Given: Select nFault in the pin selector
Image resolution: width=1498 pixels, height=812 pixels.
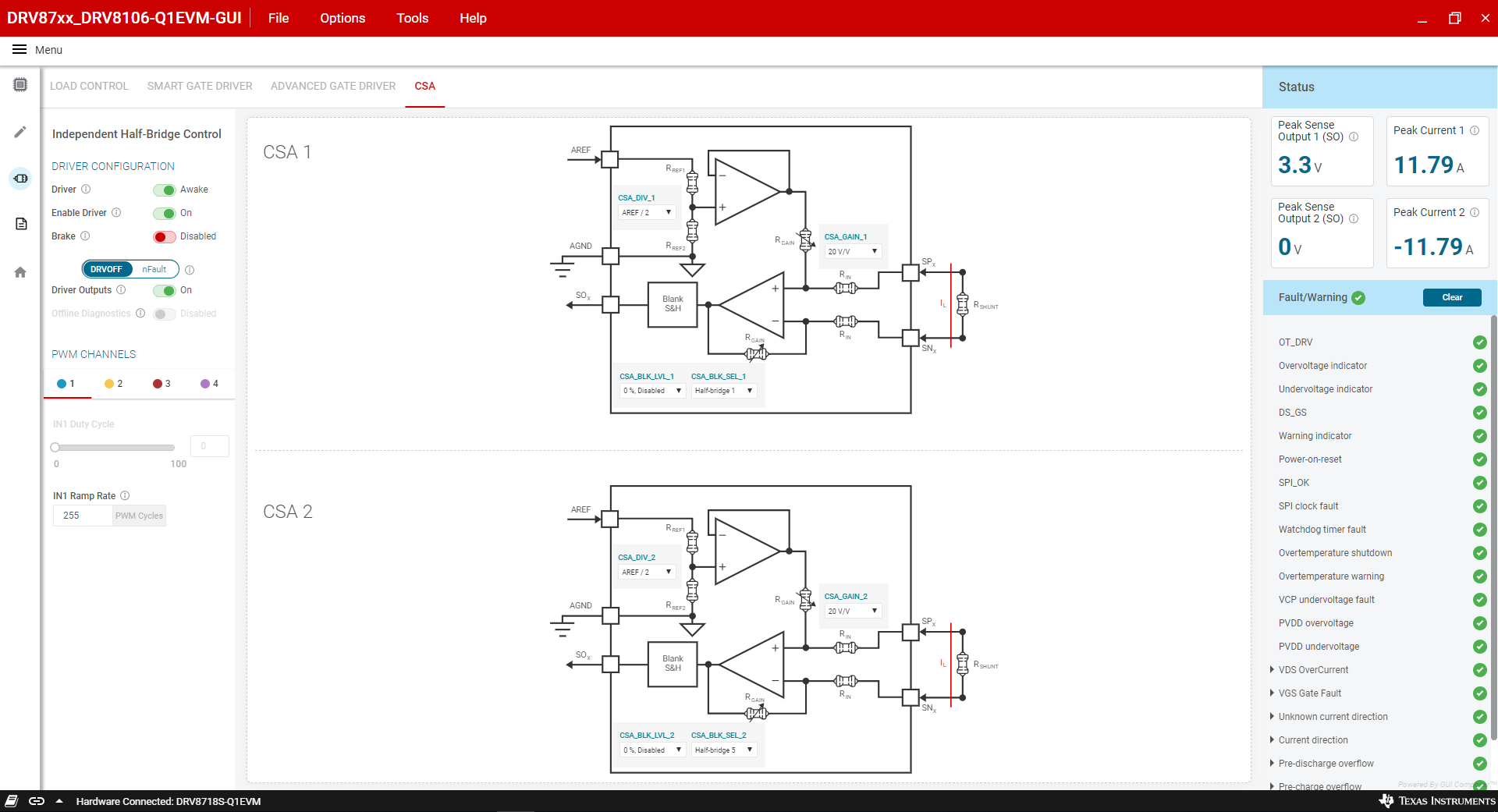Looking at the screenshot, I should tap(154, 270).
